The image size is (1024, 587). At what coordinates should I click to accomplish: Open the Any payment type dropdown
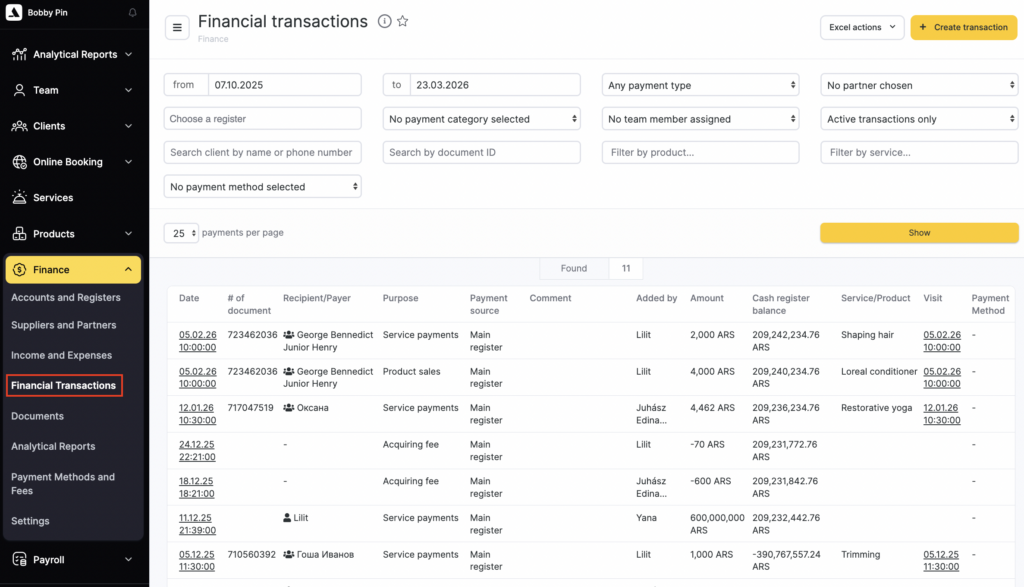click(700, 86)
